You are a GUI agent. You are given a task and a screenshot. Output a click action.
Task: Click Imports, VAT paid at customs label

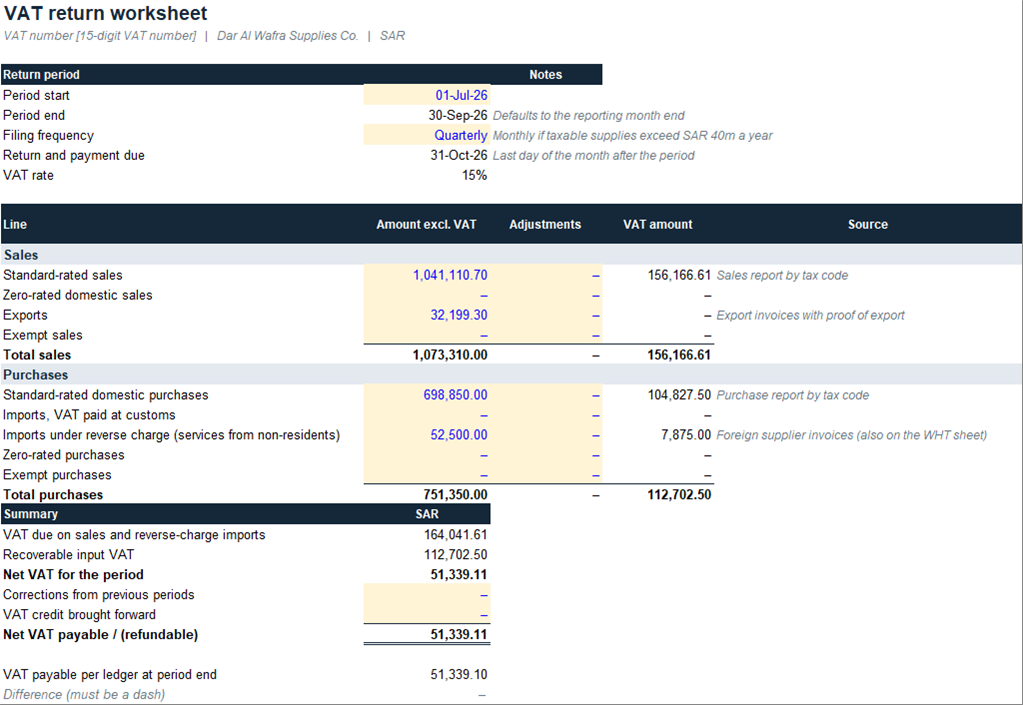89,415
